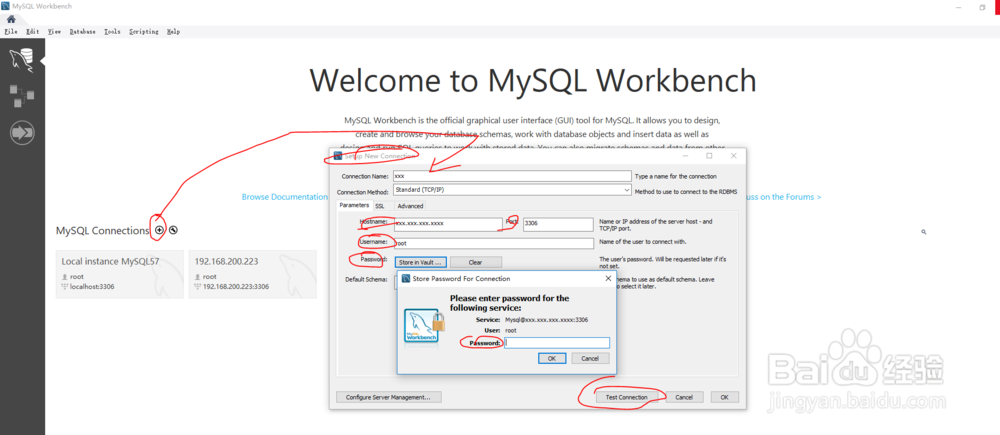Image resolution: width=1000 pixels, height=435 pixels.
Task: Switch to the SSL tab
Action: click(379, 205)
